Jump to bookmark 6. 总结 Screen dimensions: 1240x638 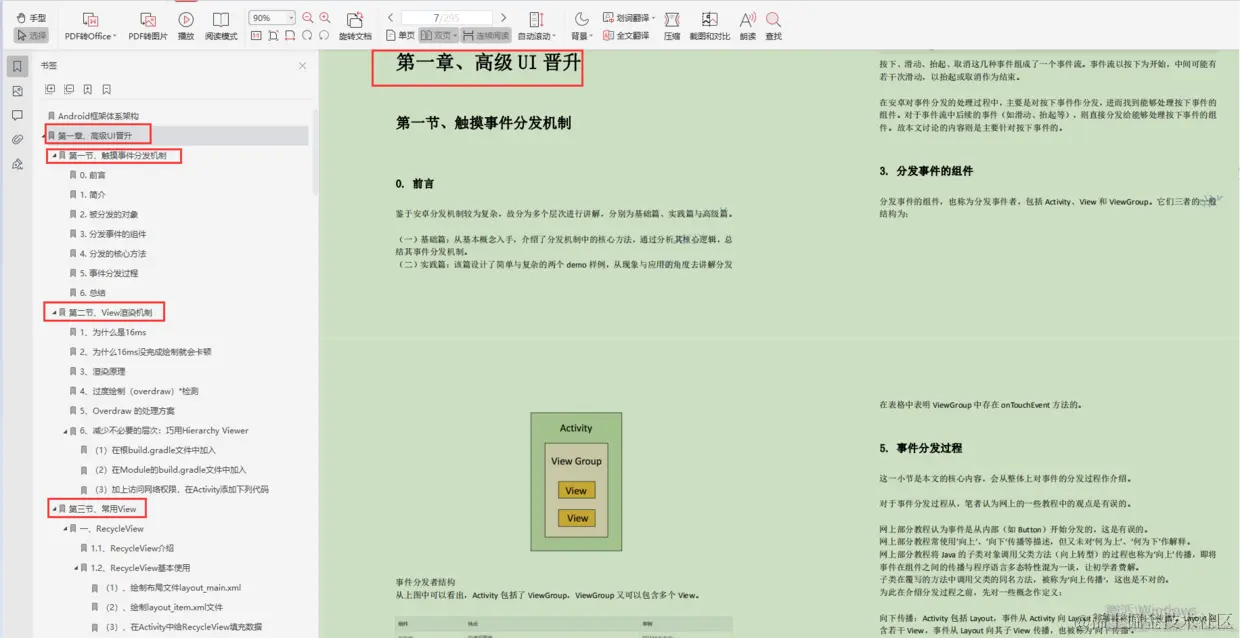(x=87, y=292)
